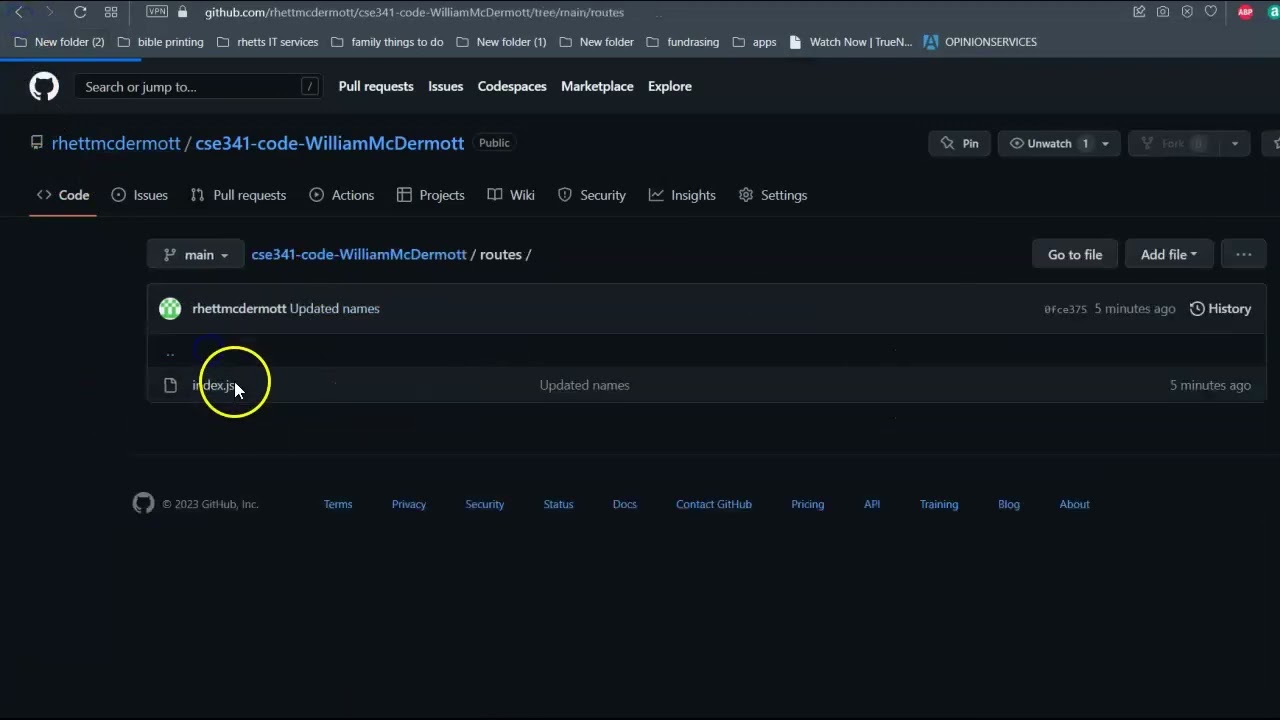The width and height of the screenshot is (1280, 720).
Task: Open the Contact GitHub footer link
Action: 714,504
